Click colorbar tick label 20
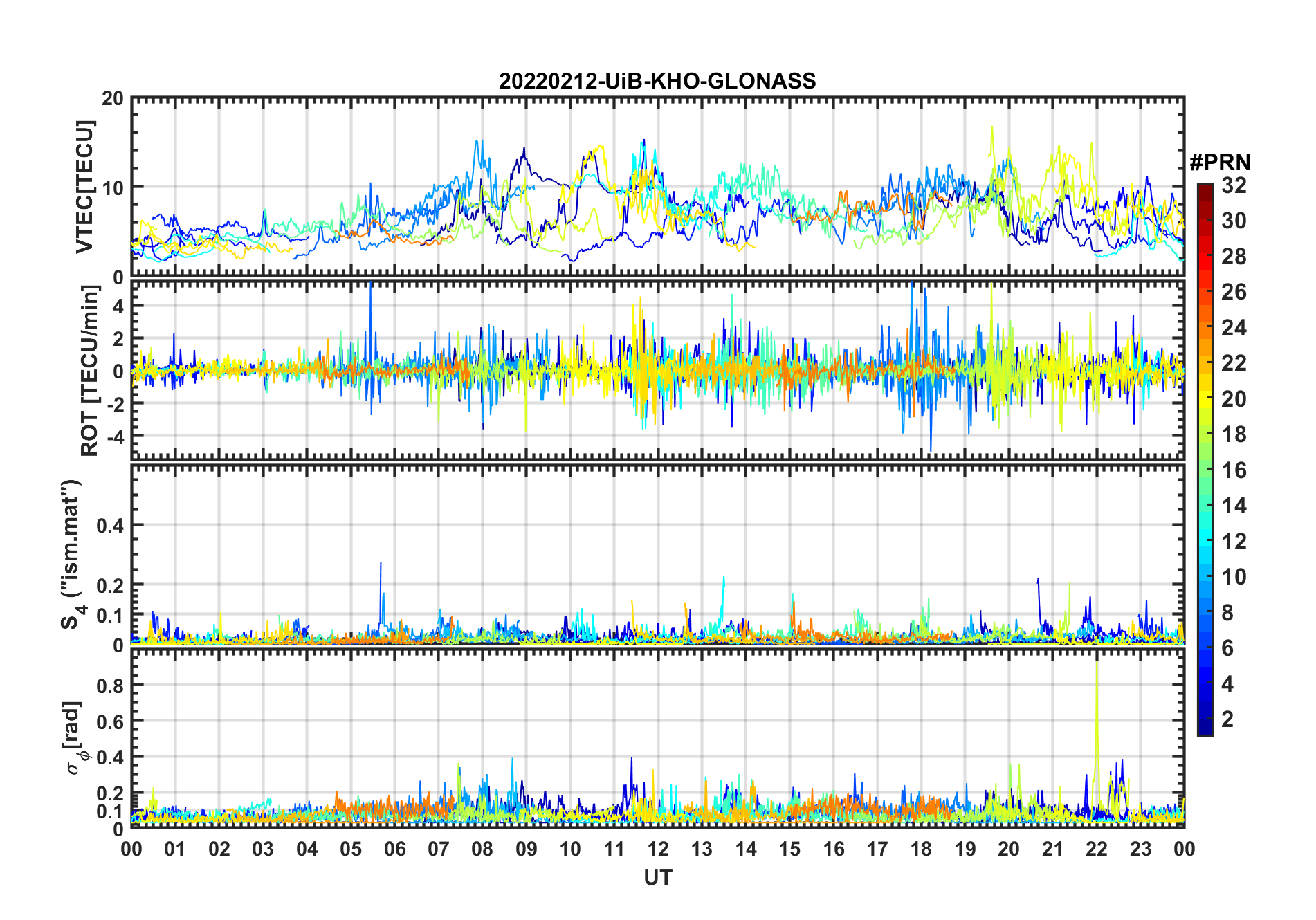1316x920 pixels. pos(1234,399)
